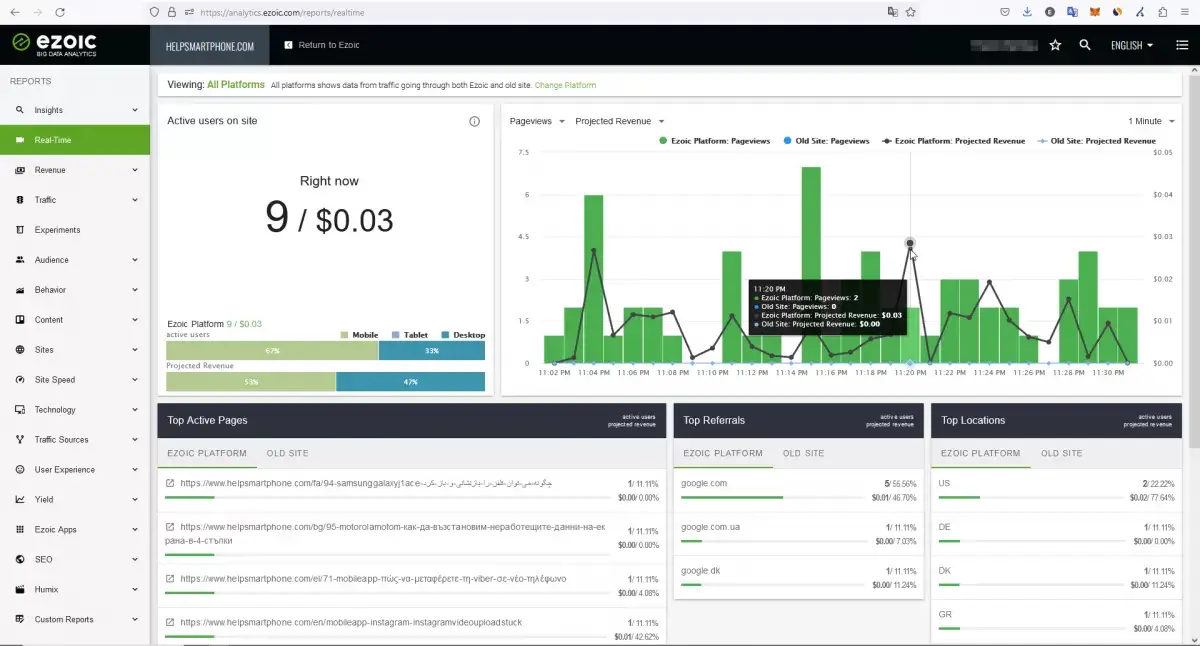Select Ezoic Platform tab in Top Locations
1200x646 pixels.
[981, 453]
